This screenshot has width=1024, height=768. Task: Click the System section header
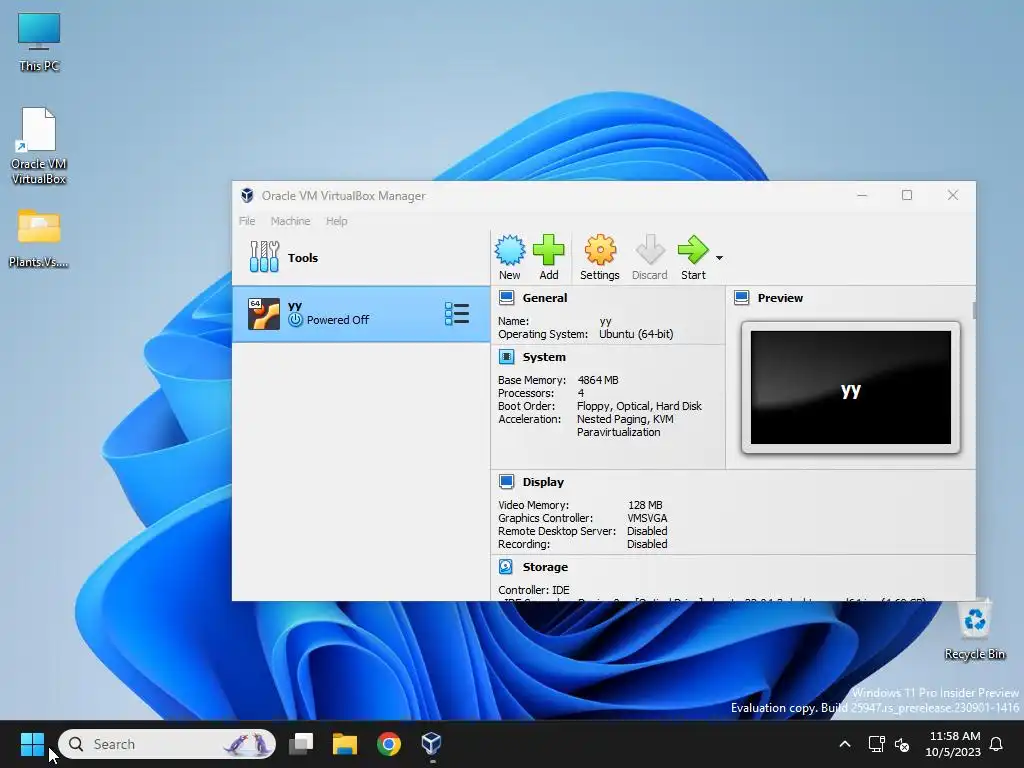(544, 357)
